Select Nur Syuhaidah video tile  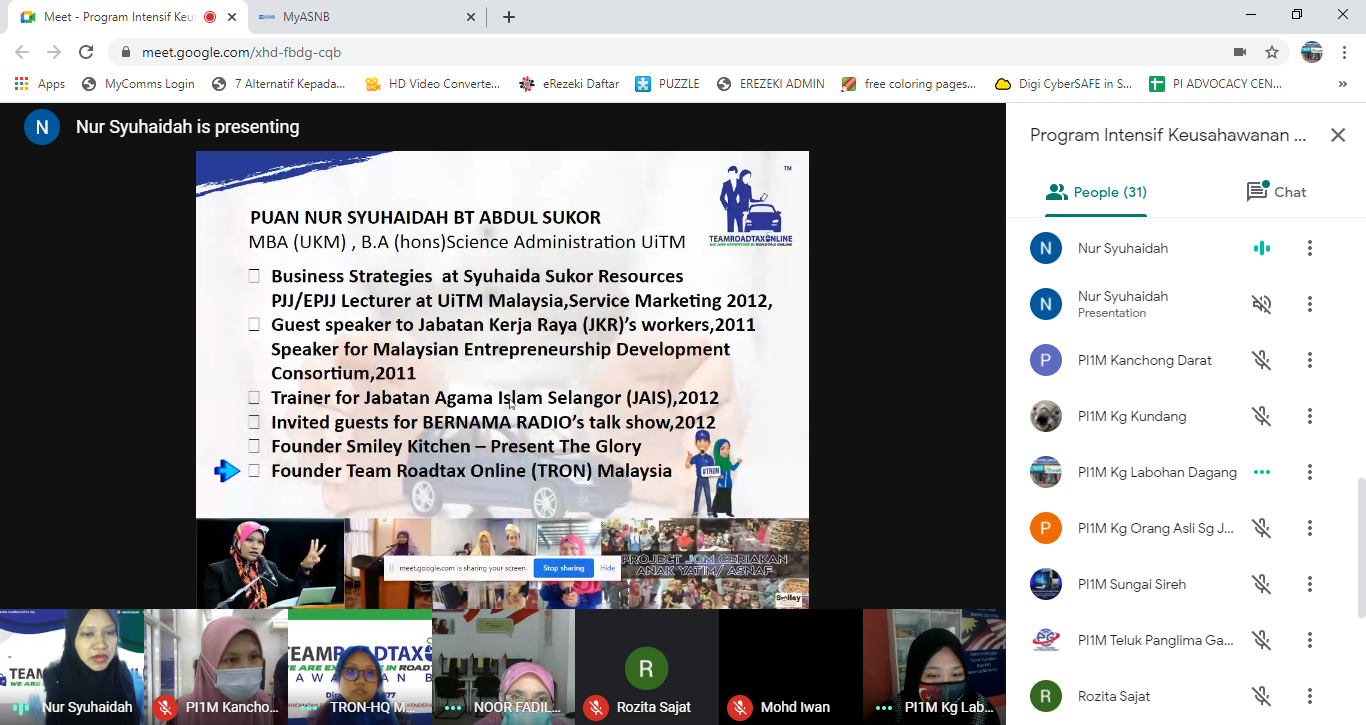pyautogui.click(x=72, y=667)
